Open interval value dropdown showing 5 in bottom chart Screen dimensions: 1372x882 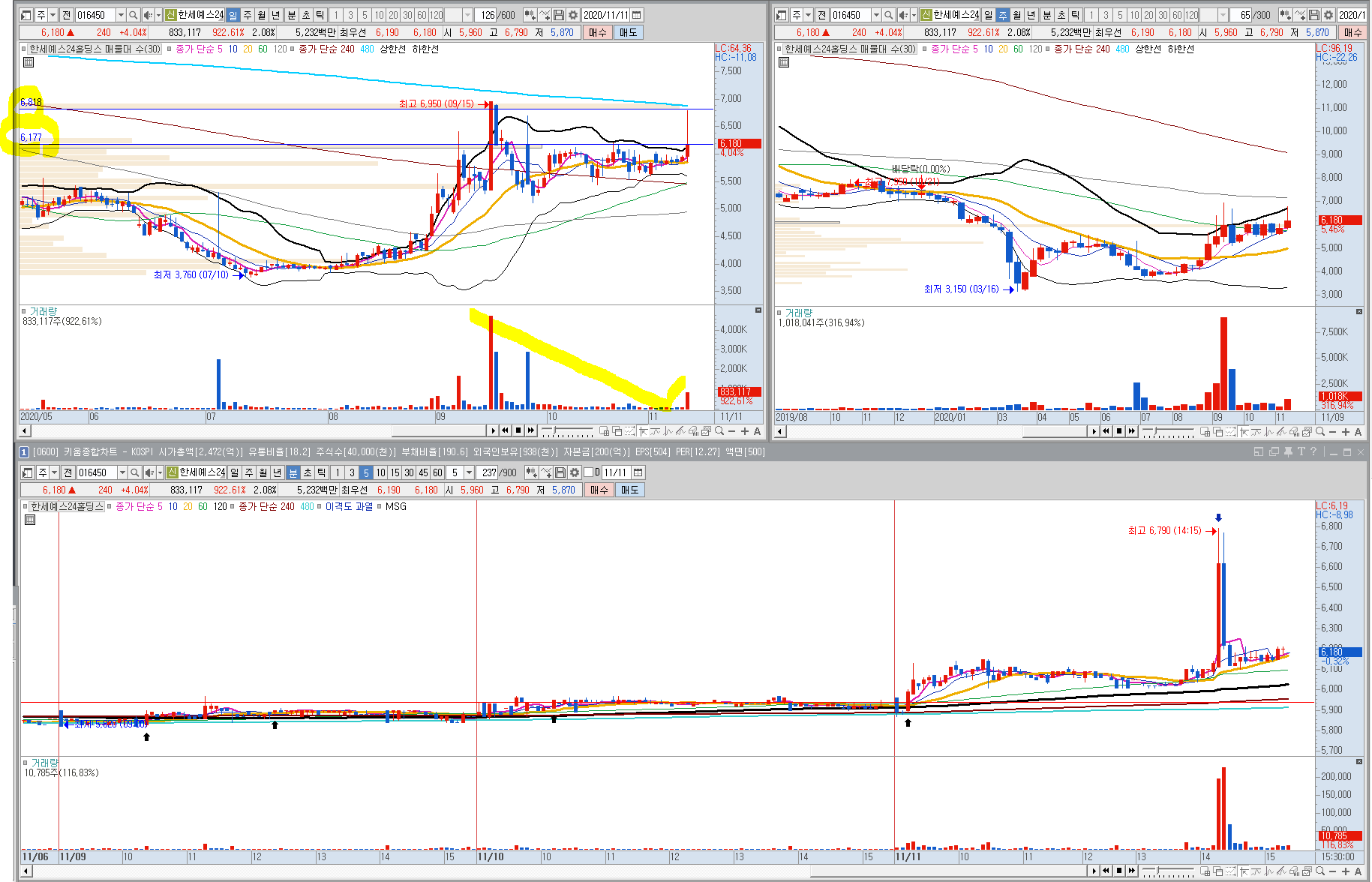click(x=469, y=472)
